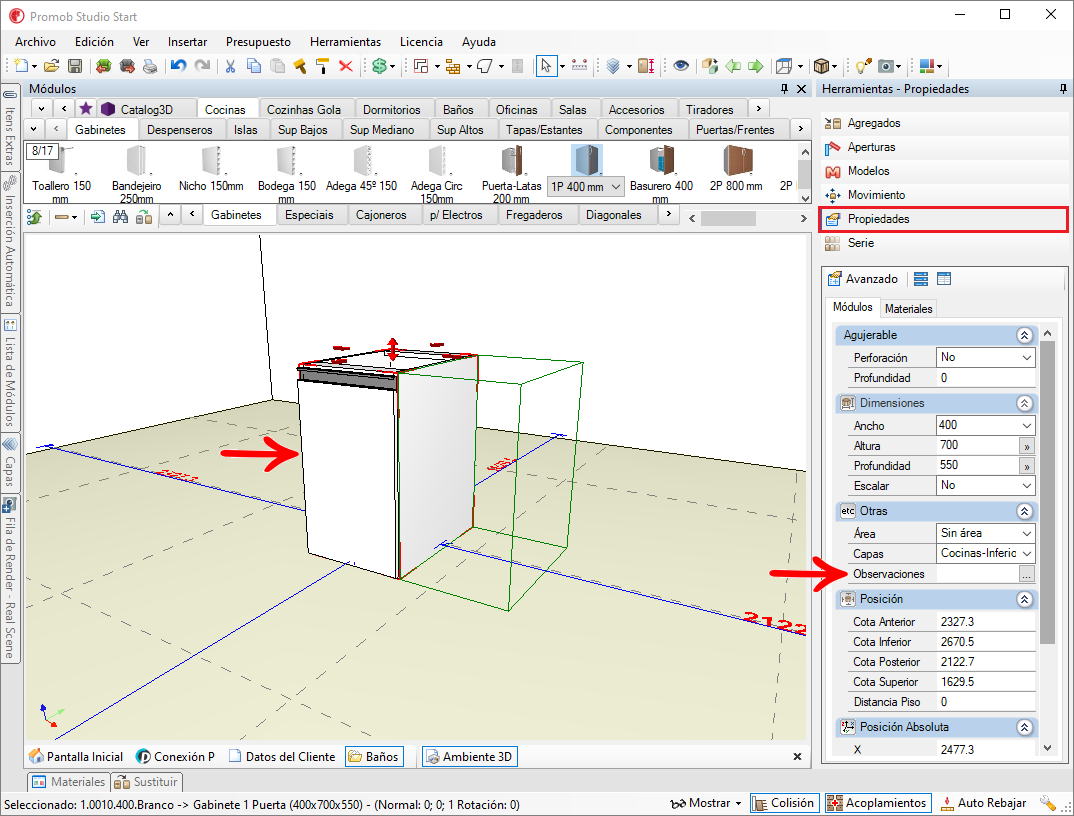The image size is (1074, 816).
Task: Click the green left arrow icon
Action: [733, 66]
